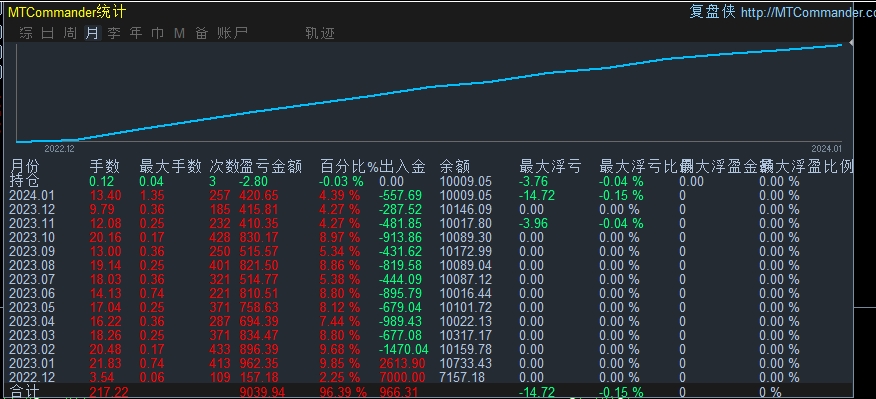Select the 合计 total row label
The height and width of the screenshot is (399, 876).
(x=25, y=392)
